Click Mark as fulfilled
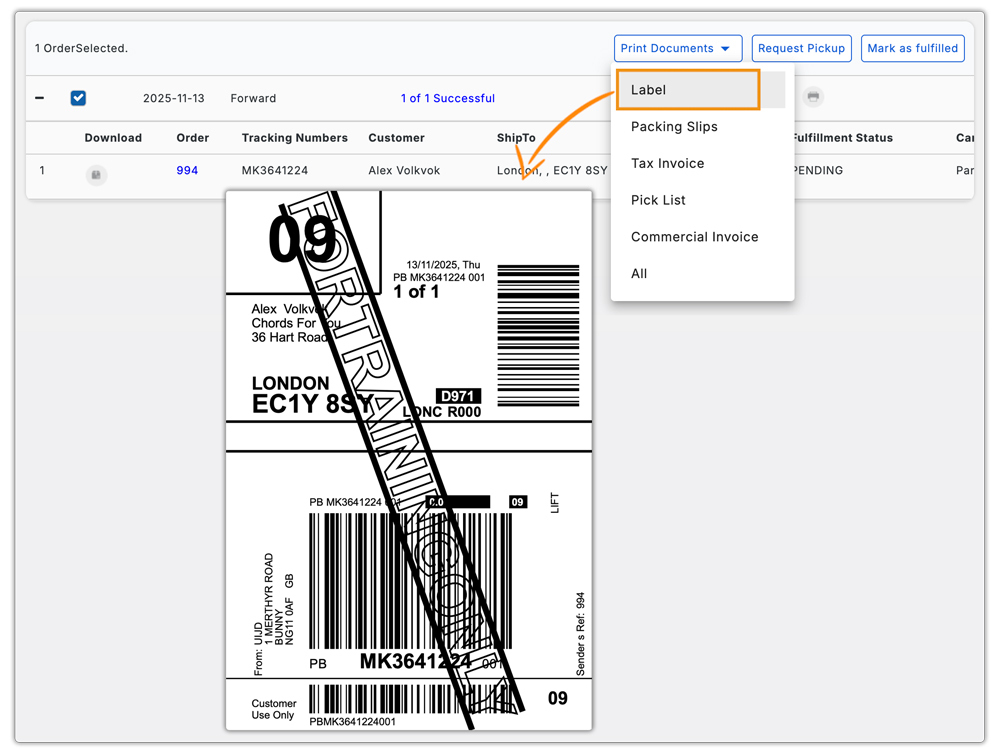This screenshot has height=756, width=1000. coord(912,48)
